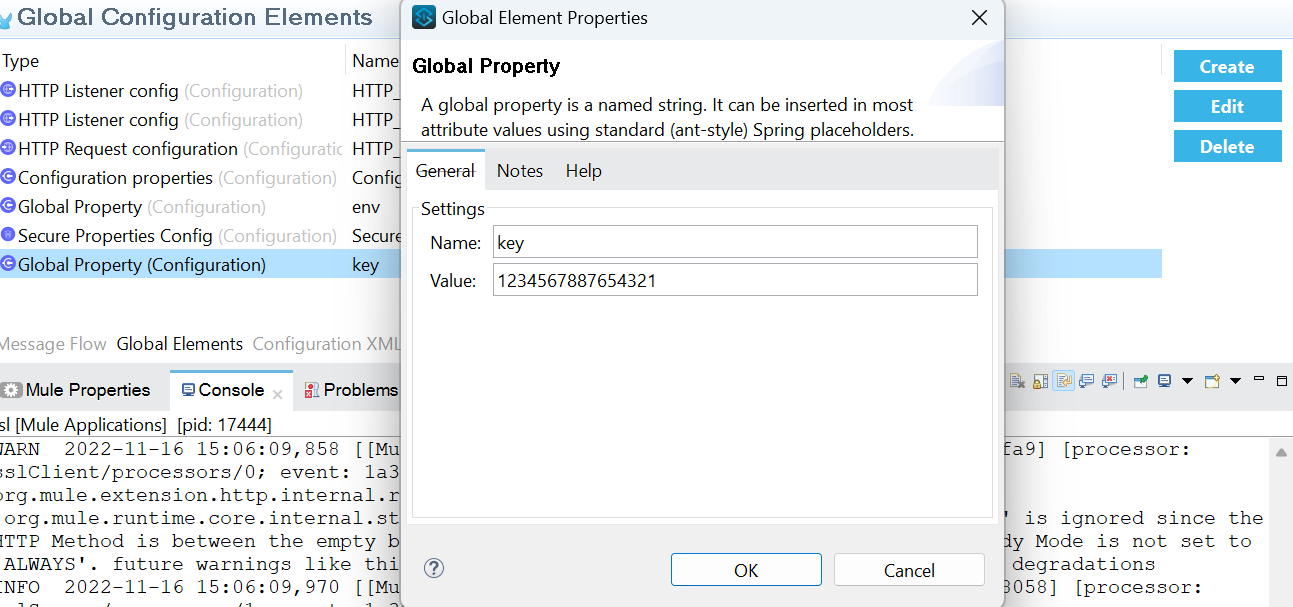Click Cancel in the Global Property dialog

909,570
